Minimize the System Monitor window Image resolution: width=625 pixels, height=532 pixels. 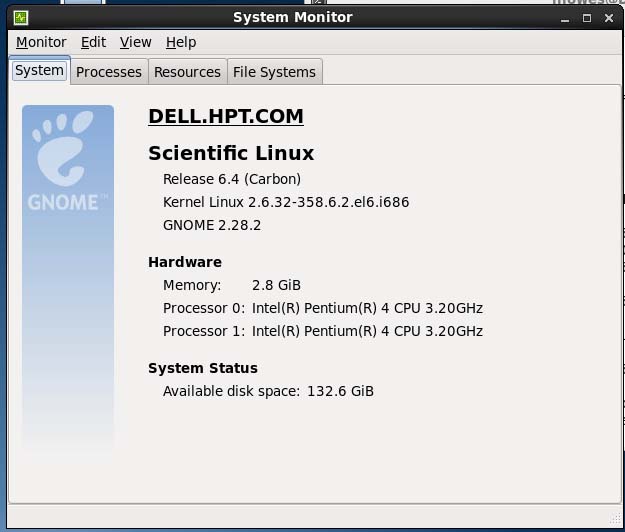click(x=565, y=18)
